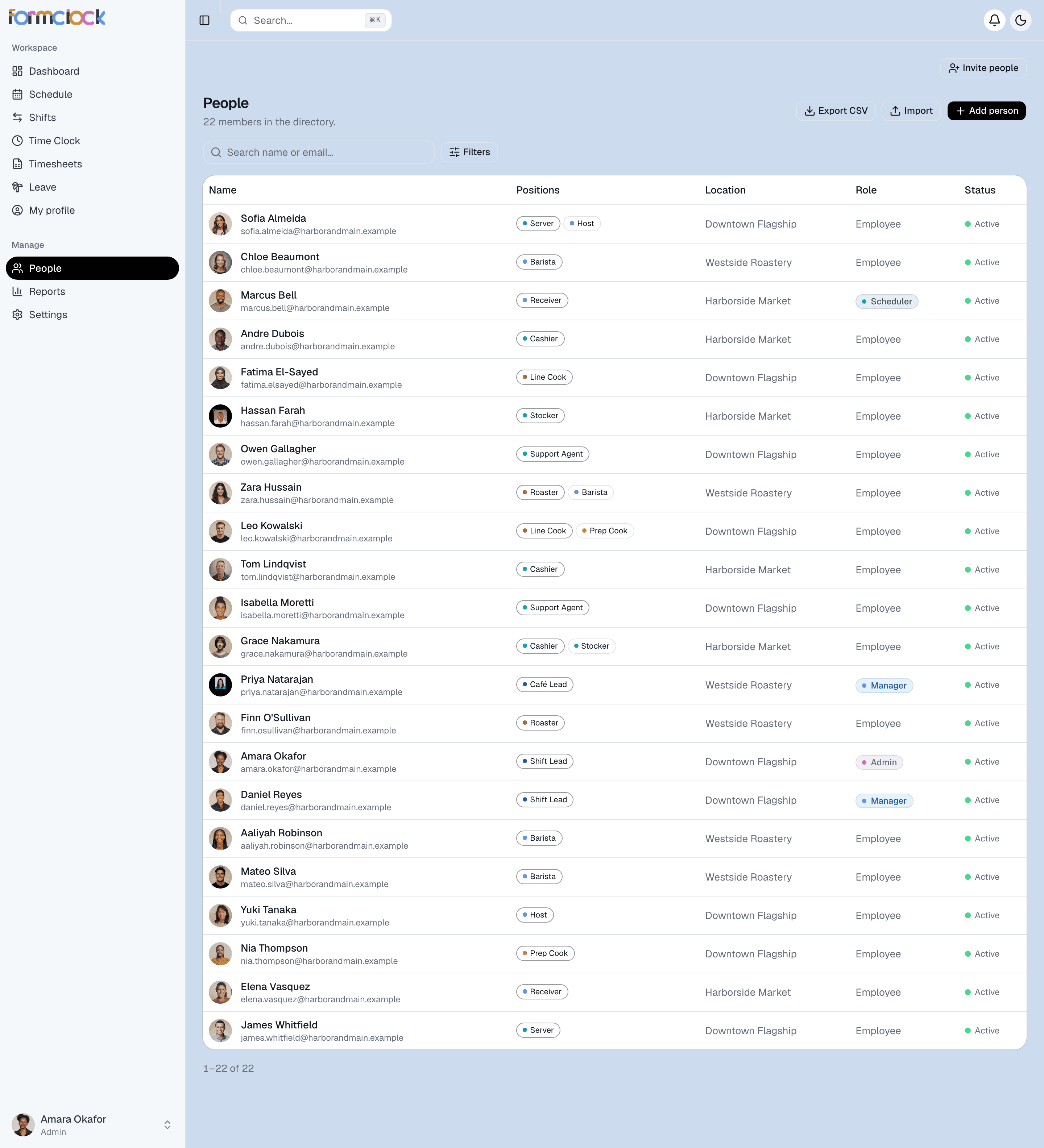Export the directory as CSV

click(x=836, y=111)
